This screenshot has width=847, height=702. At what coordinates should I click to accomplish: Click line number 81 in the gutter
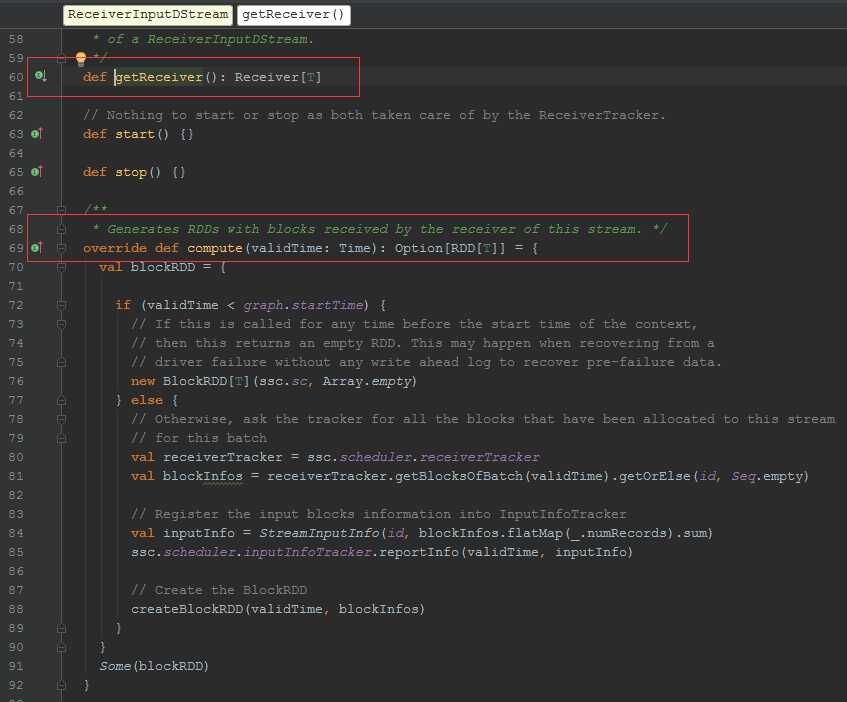pyautogui.click(x=16, y=476)
